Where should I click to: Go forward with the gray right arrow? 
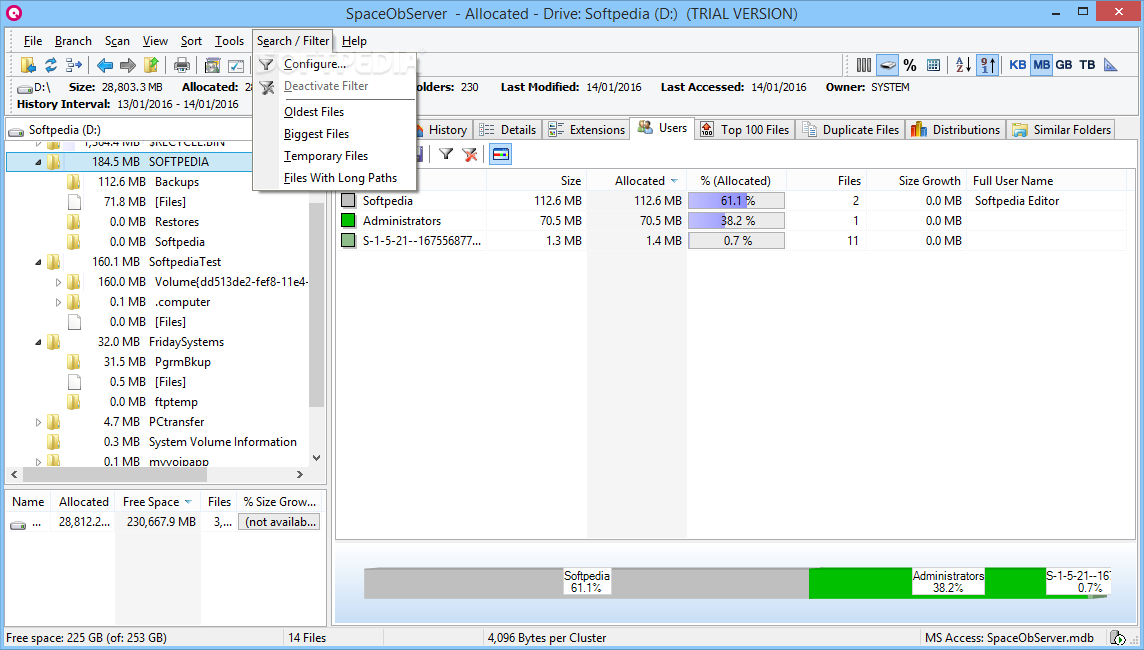(x=128, y=66)
